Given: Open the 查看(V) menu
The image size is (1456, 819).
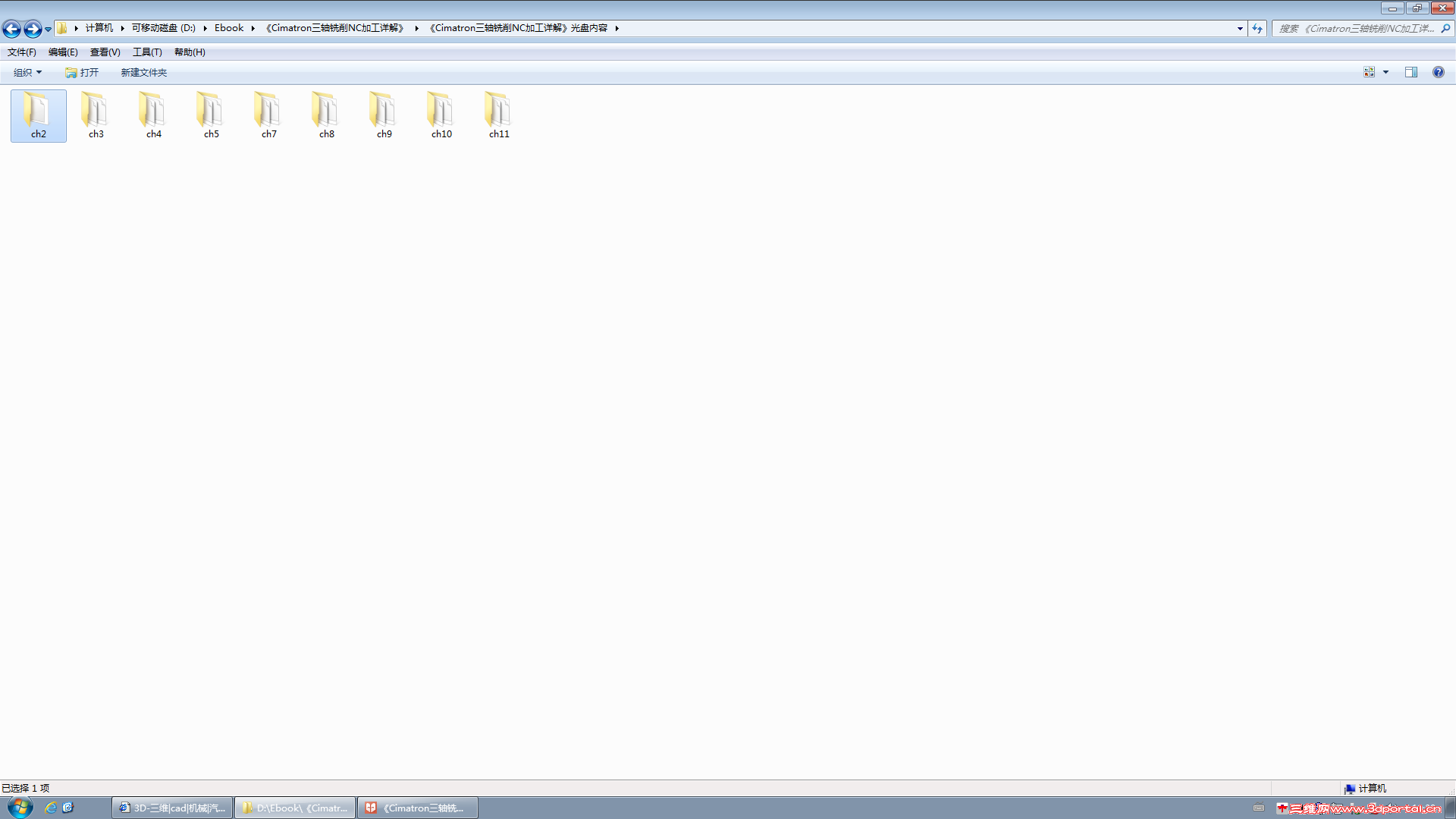Looking at the screenshot, I should coord(105,52).
